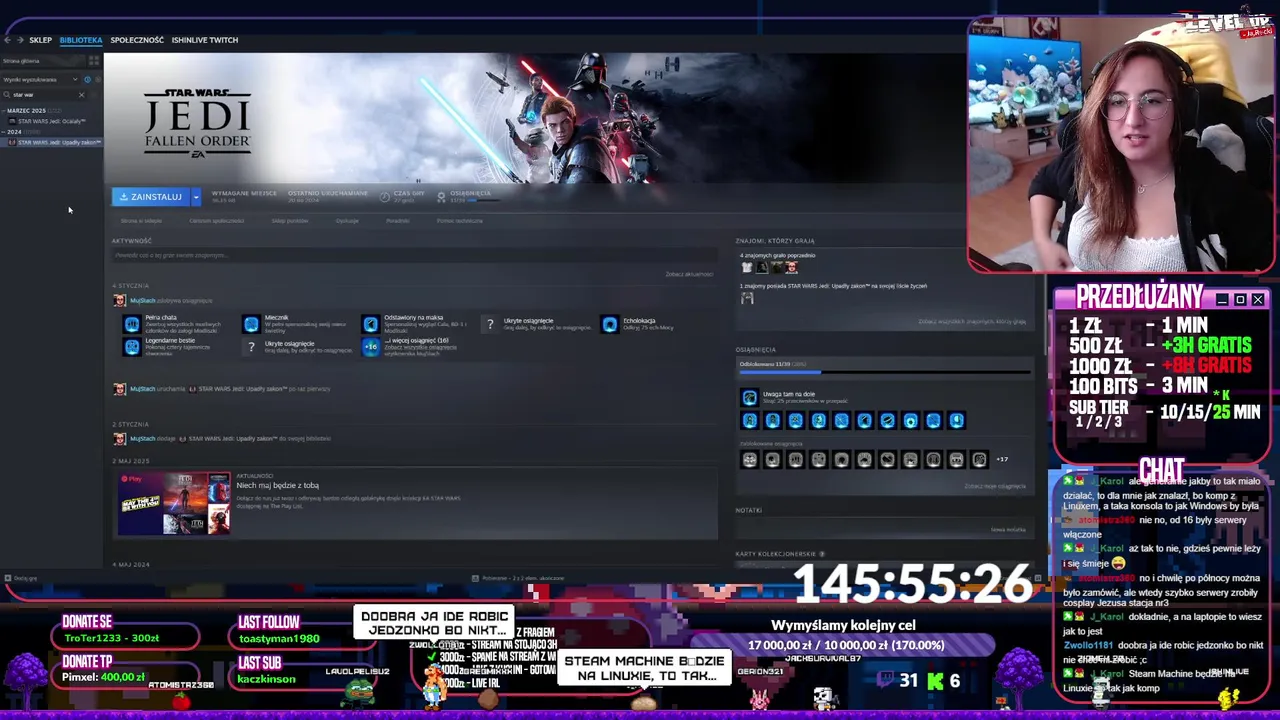Screen dimensions: 1280x720
Task: Show the +17 locked achievements
Action: tap(1002, 460)
